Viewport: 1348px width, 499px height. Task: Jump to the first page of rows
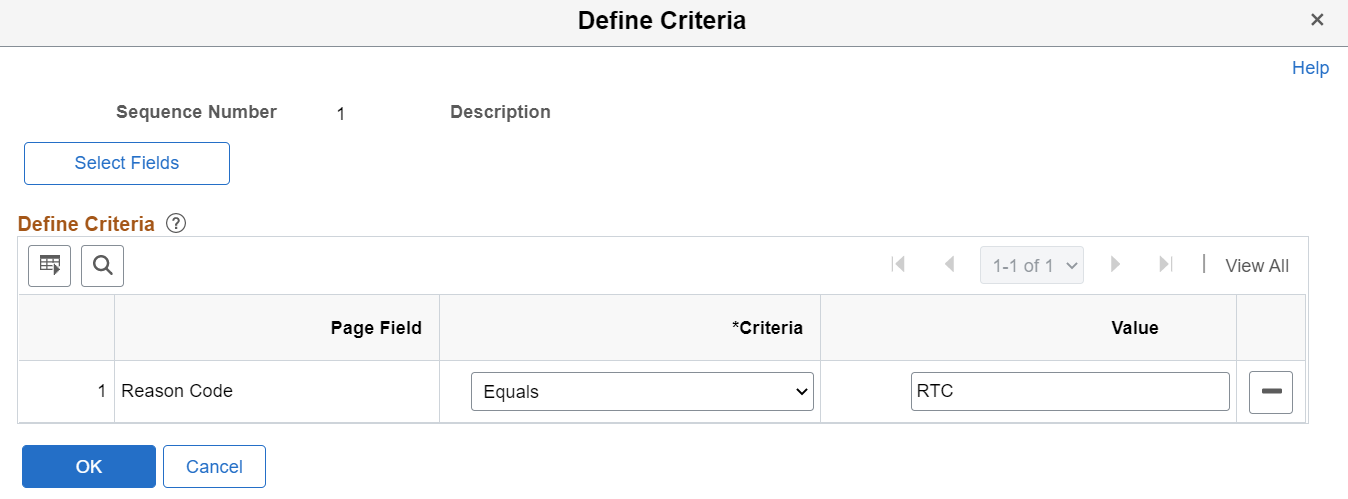pos(898,265)
